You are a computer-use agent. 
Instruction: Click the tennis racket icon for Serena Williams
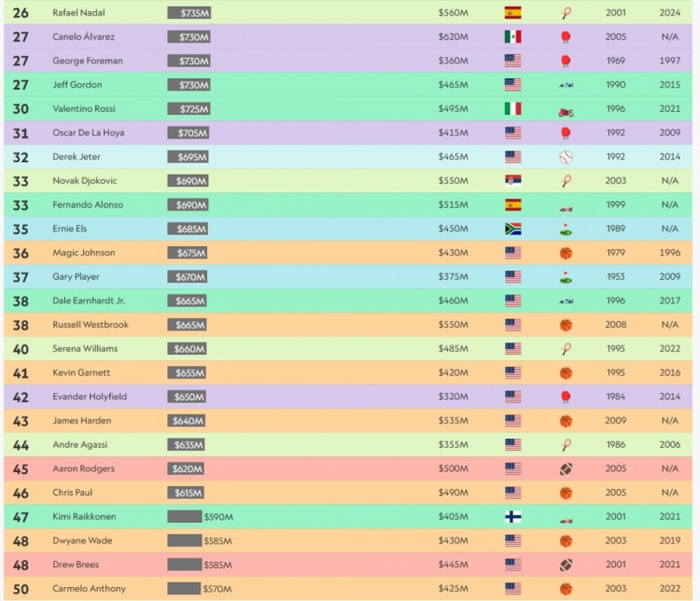(566, 349)
